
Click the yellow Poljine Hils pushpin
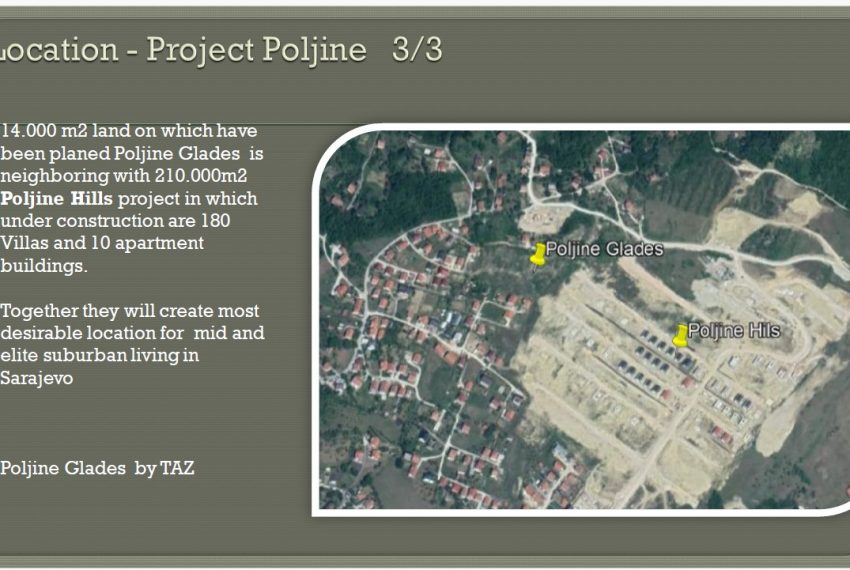(680, 336)
